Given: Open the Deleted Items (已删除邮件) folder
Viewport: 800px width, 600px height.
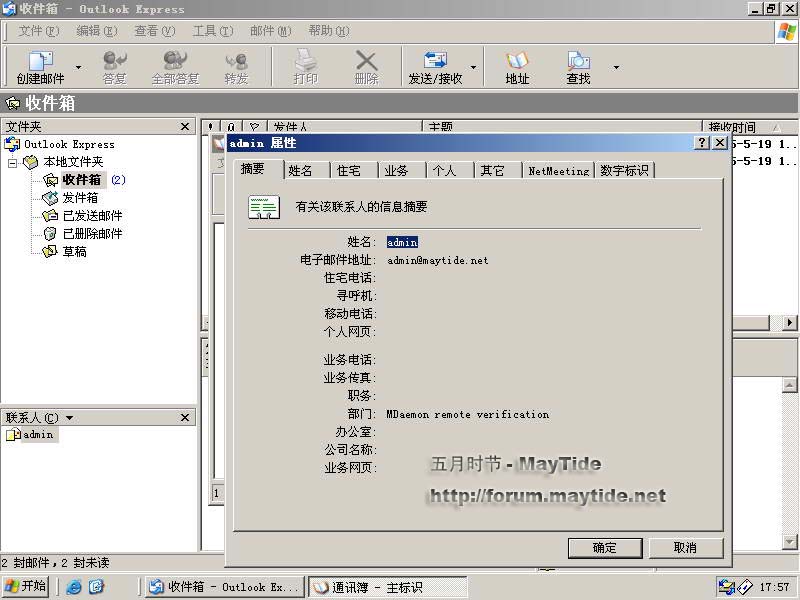Looking at the screenshot, I should (x=91, y=234).
